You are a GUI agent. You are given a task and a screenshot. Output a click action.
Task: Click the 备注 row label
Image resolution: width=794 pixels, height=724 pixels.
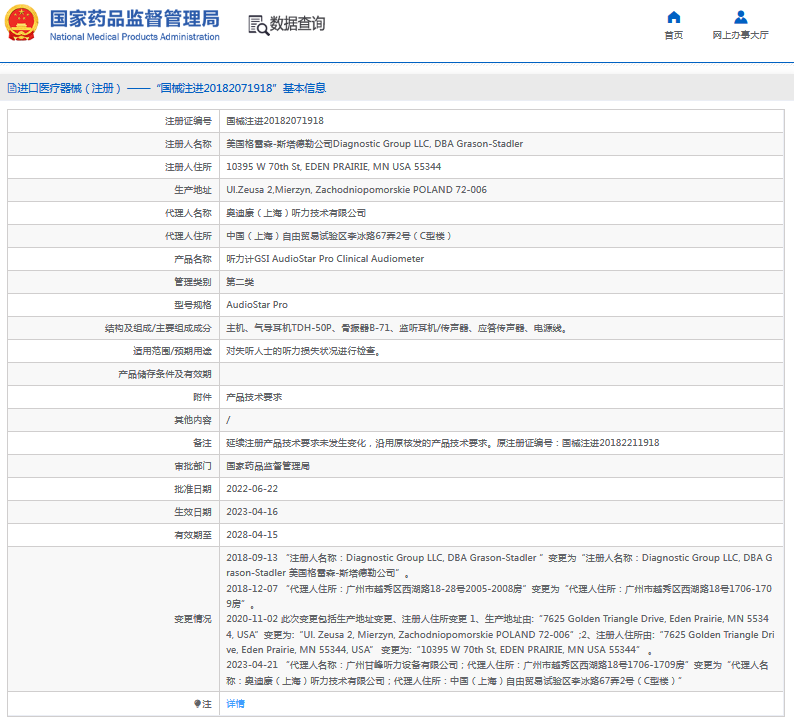(x=202, y=443)
